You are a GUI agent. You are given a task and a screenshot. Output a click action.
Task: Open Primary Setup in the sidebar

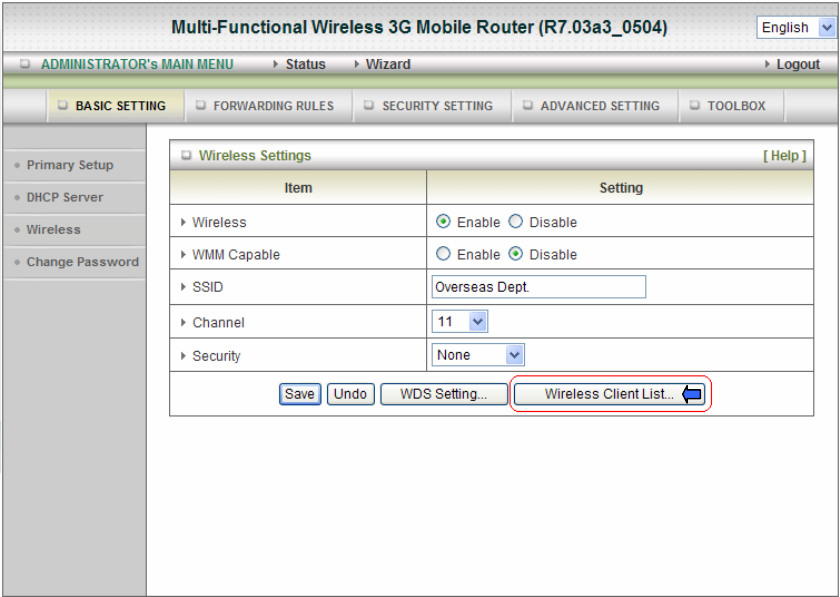coord(70,165)
